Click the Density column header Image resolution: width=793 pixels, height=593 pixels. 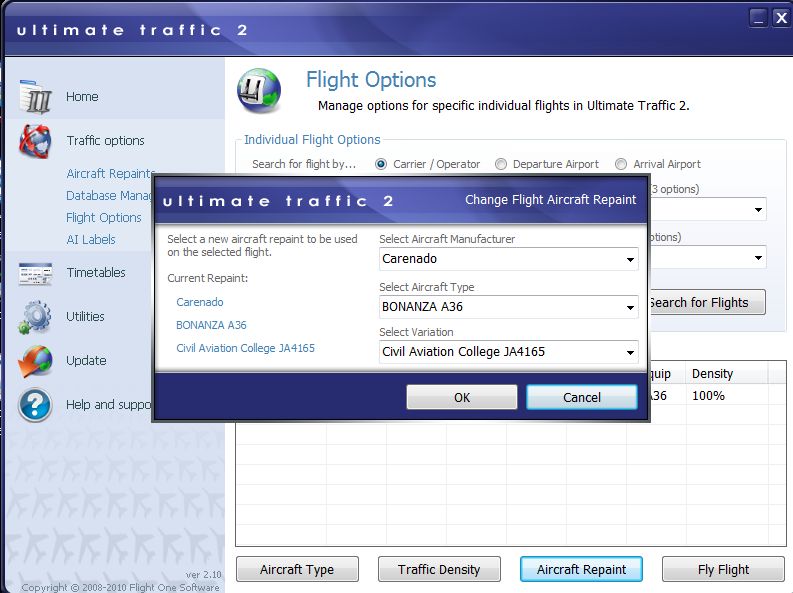point(726,374)
